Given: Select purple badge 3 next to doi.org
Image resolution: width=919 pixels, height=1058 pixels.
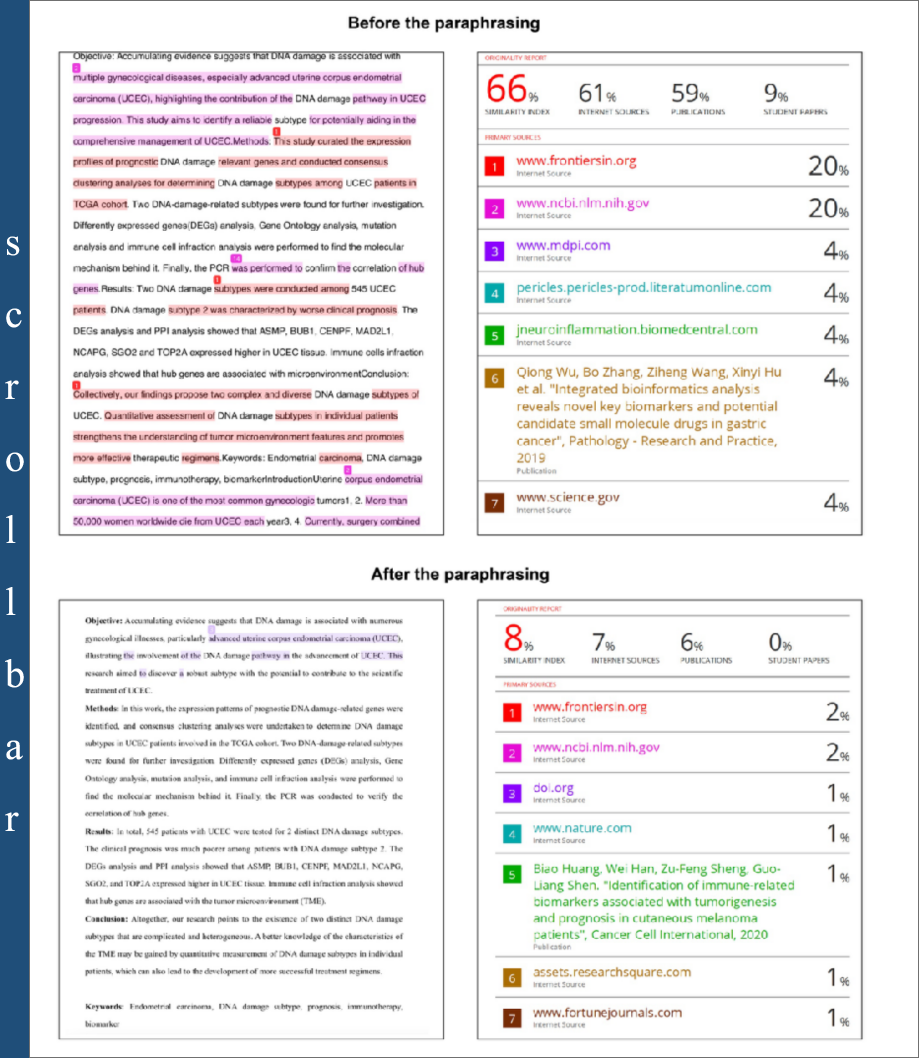Looking at the screenshot, I should click(512, 794).
